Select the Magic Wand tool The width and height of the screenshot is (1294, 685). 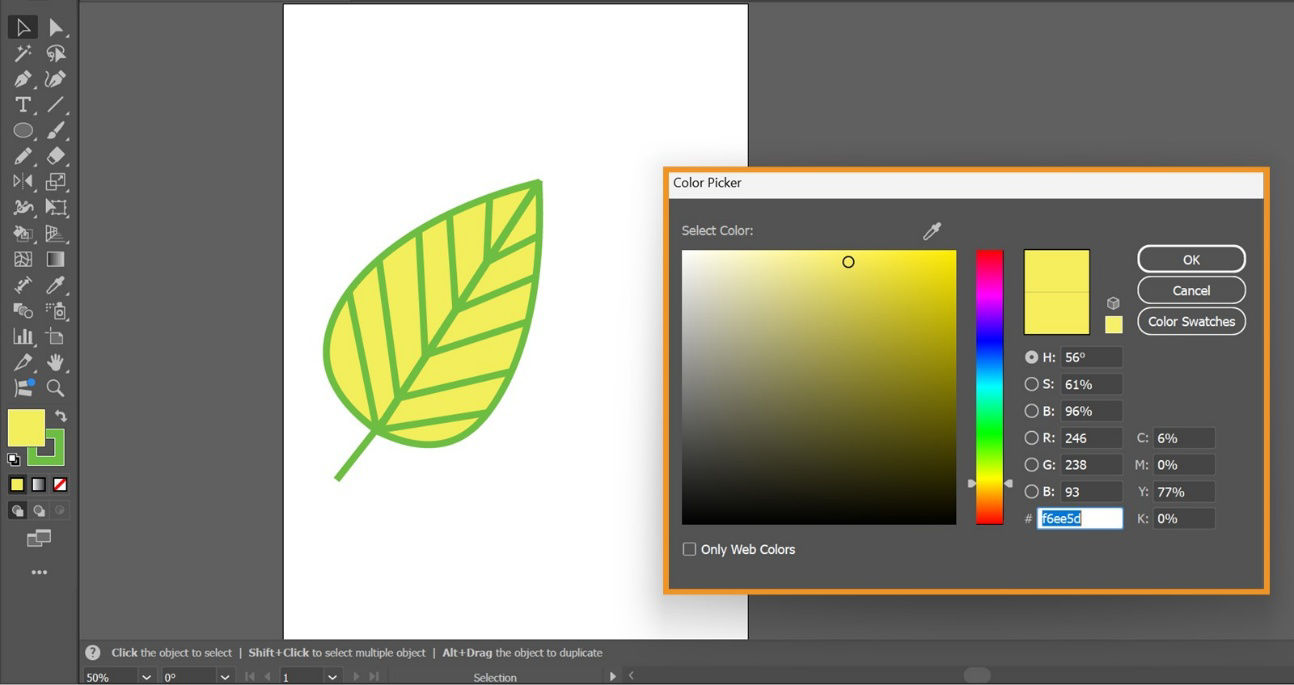coord(22,52)
